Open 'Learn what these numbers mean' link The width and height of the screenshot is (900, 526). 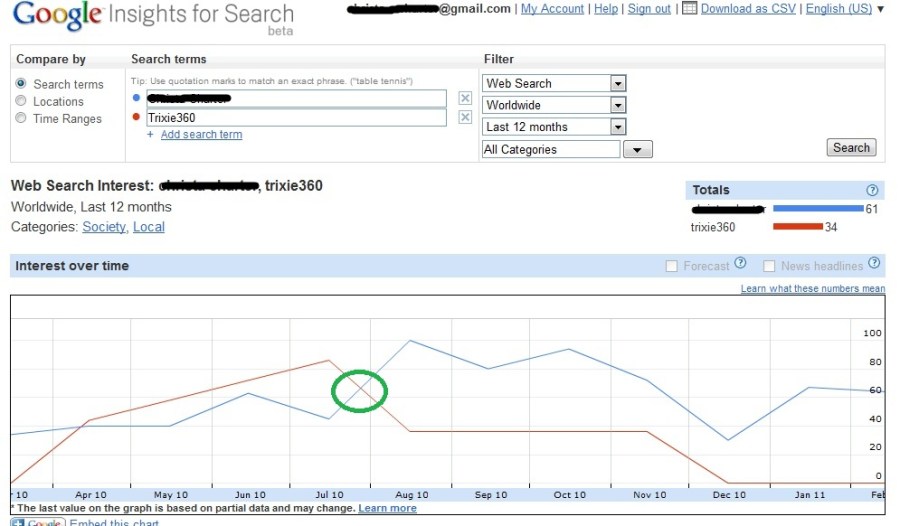coord(812,289)
